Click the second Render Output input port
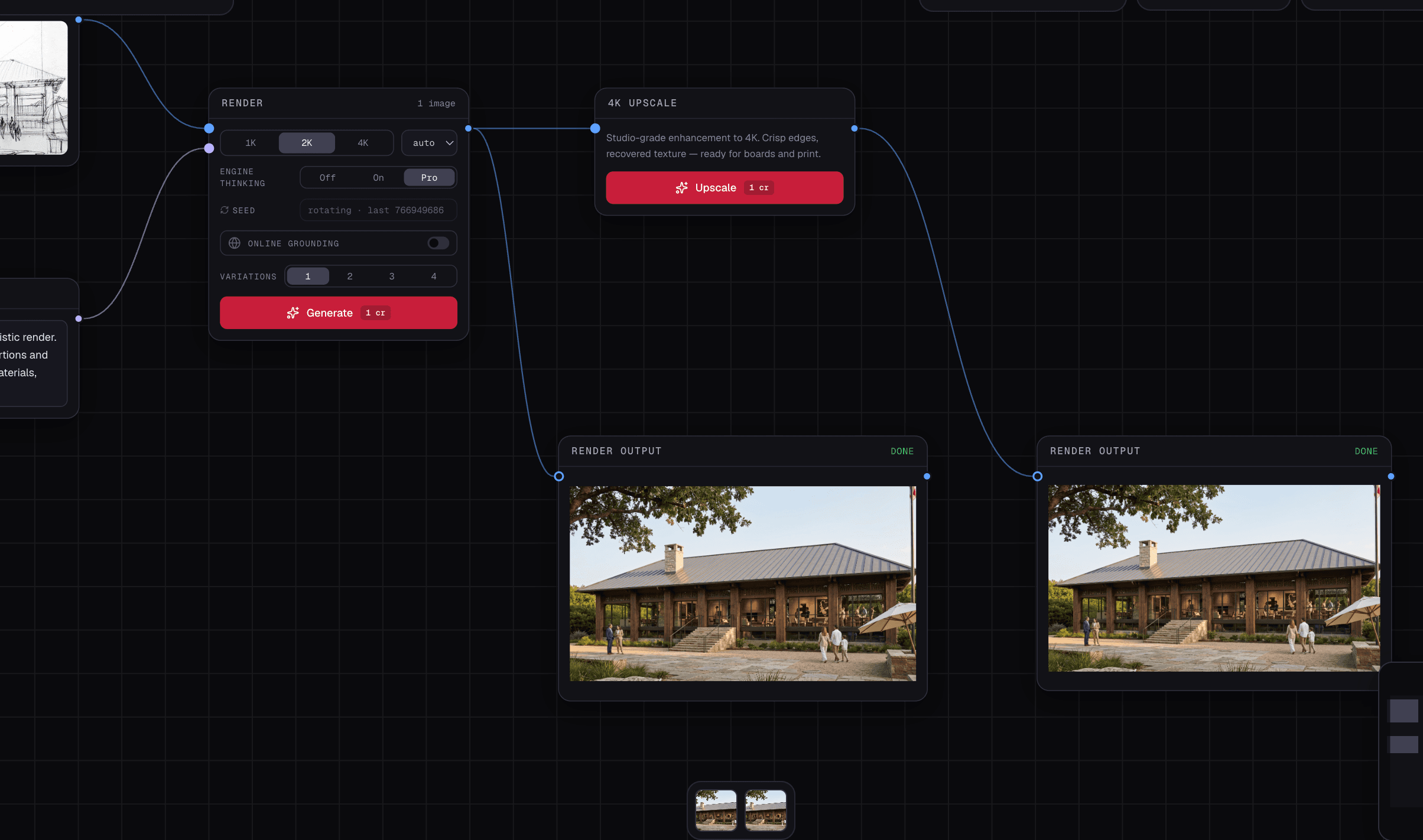 [x=1038, y=476]
